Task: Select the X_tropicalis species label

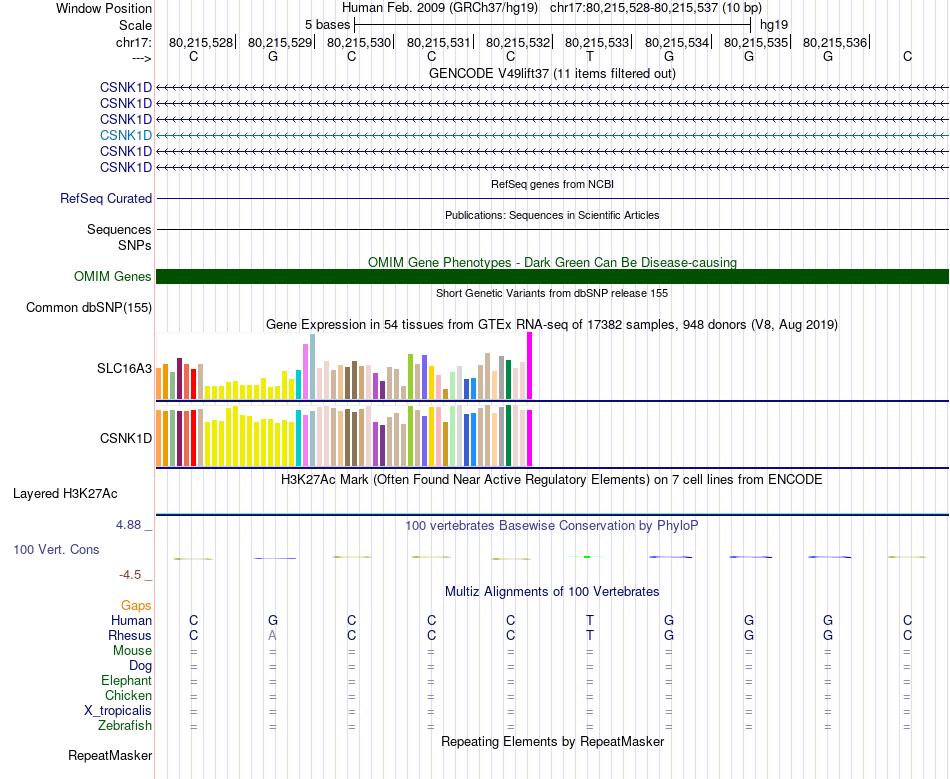Action: click(x=118, y=711)
